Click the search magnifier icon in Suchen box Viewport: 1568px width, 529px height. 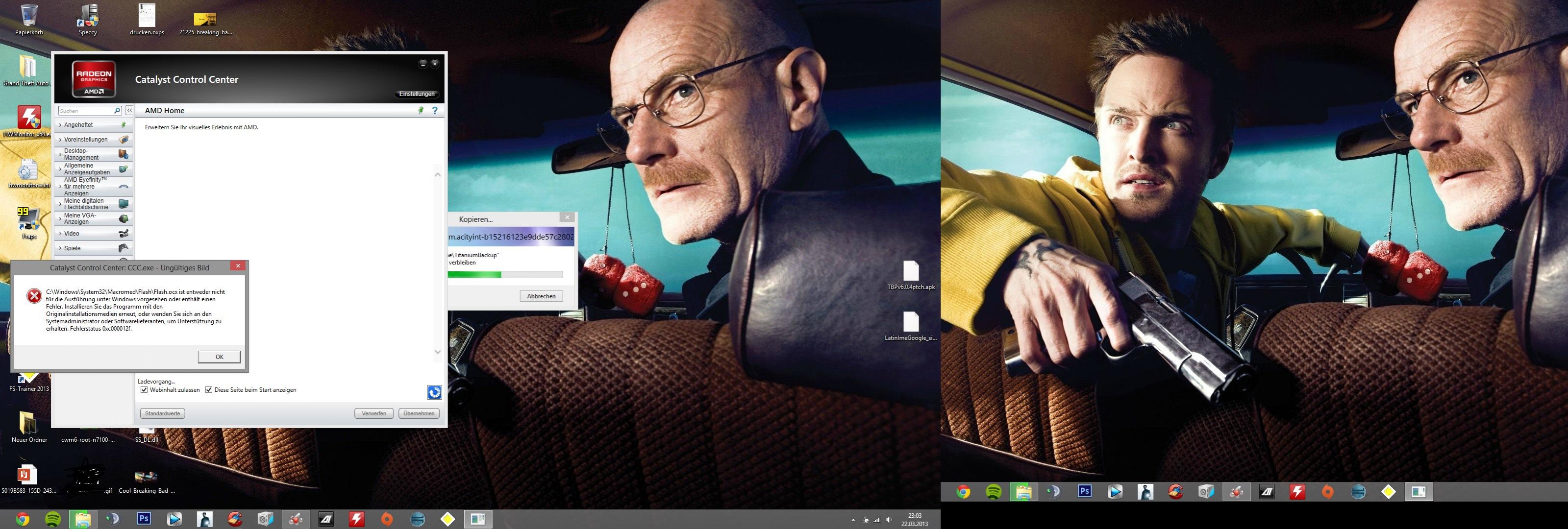click(x=117, y=111)
